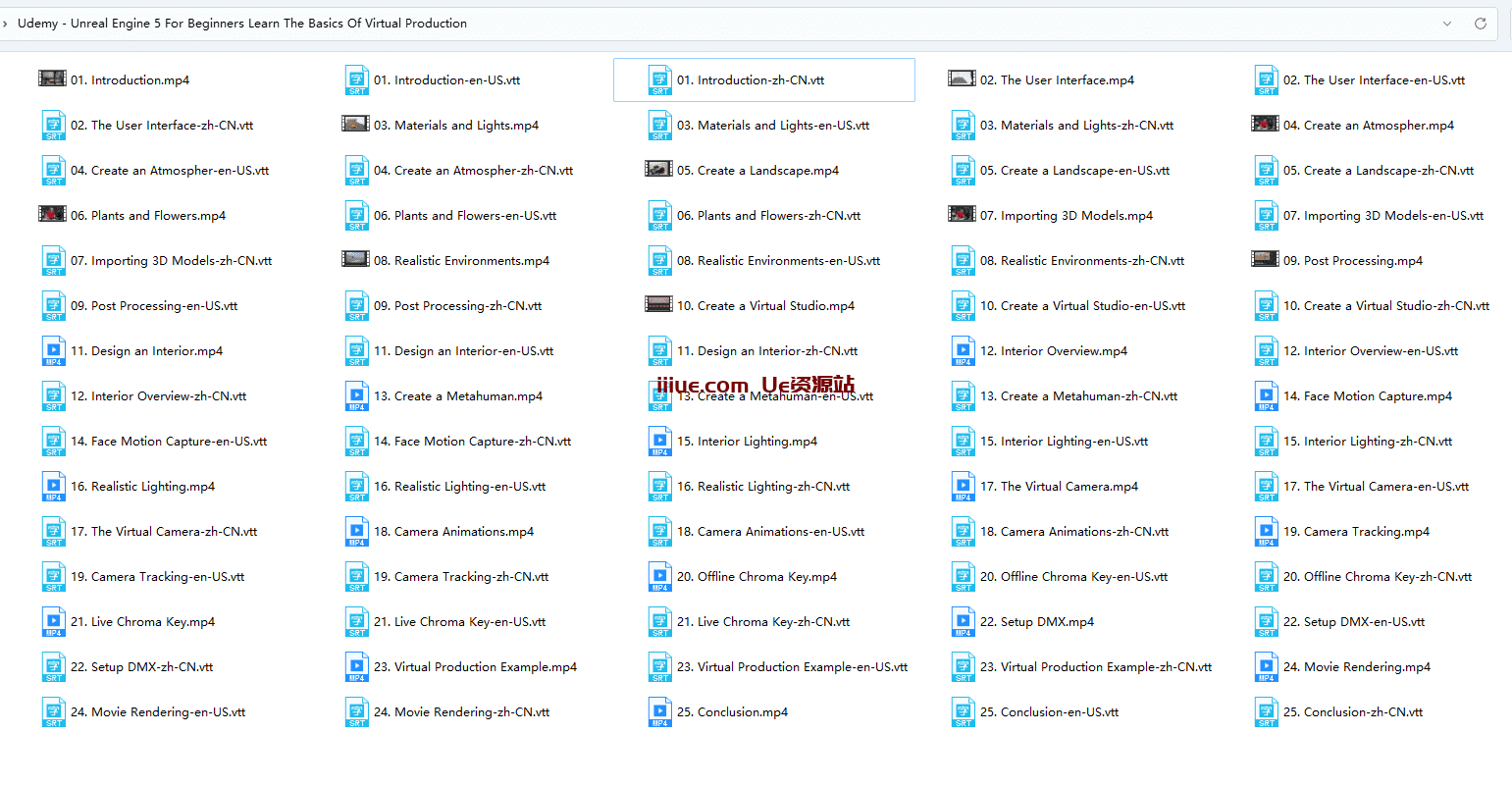Click the refresh button in address bar

(1481, 24)
